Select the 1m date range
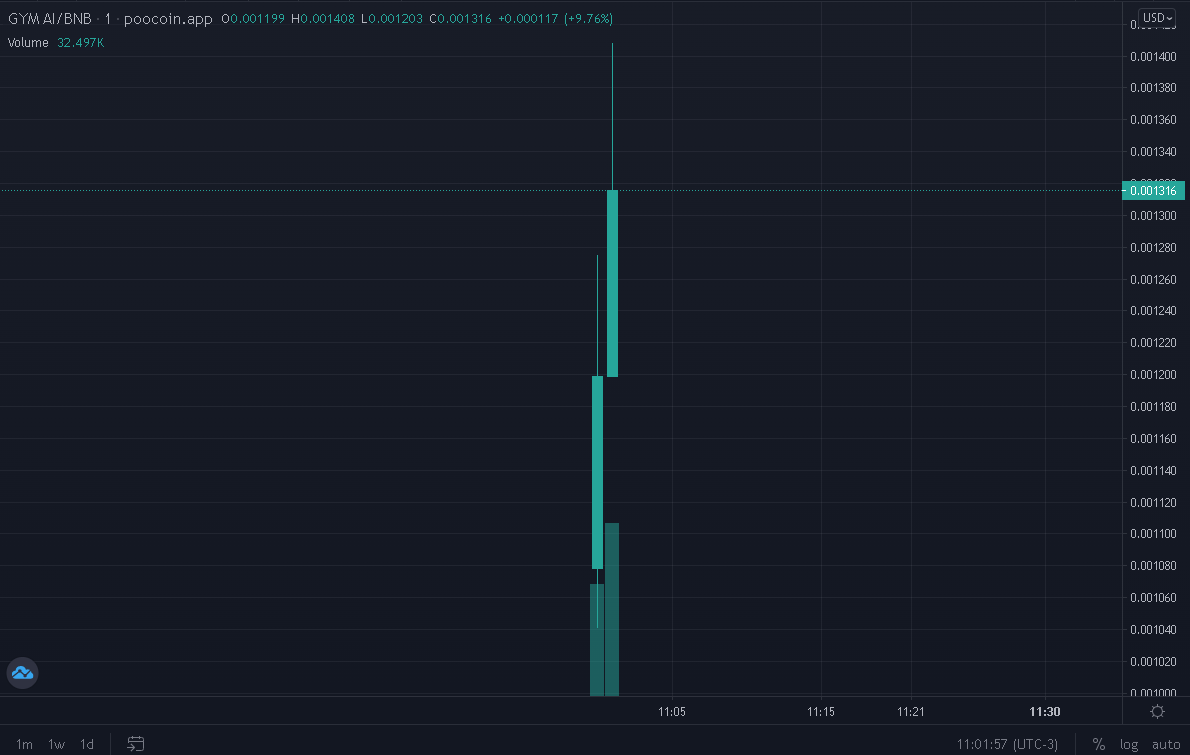This screenshot has height=755, width=1190. pyautogui.click(x=24, y=744)
